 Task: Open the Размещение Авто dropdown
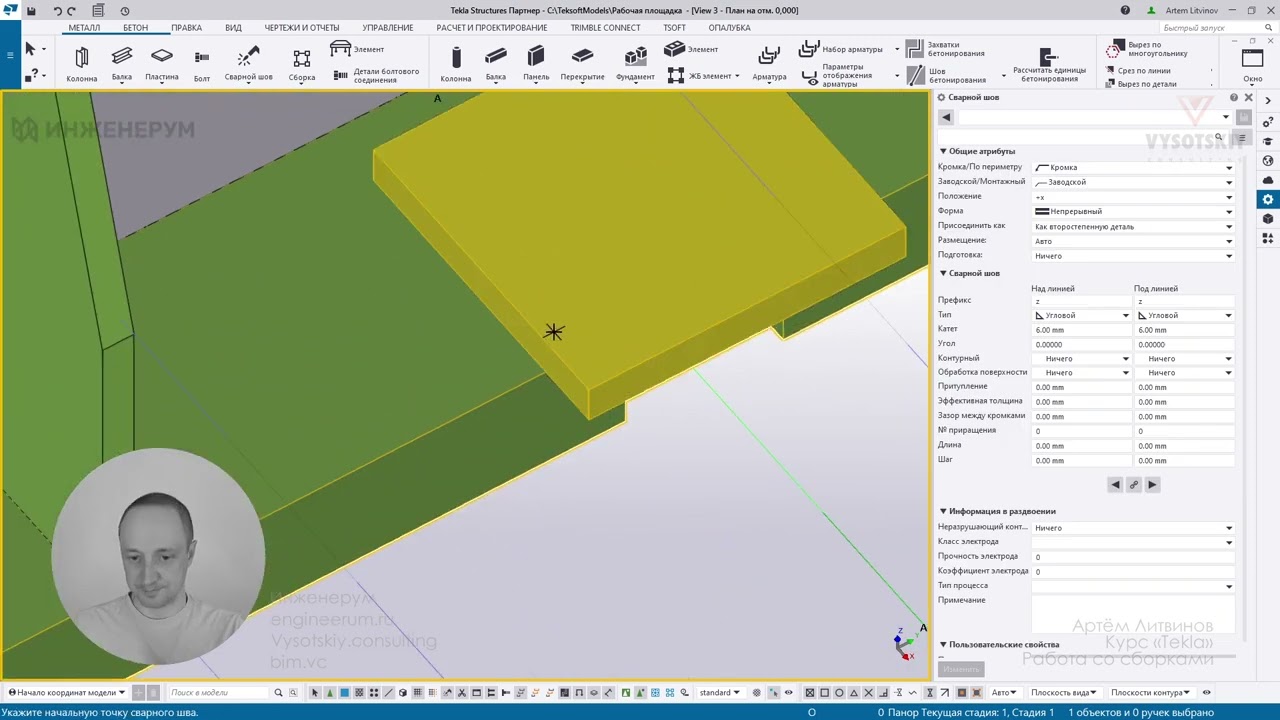[1134, 241]
